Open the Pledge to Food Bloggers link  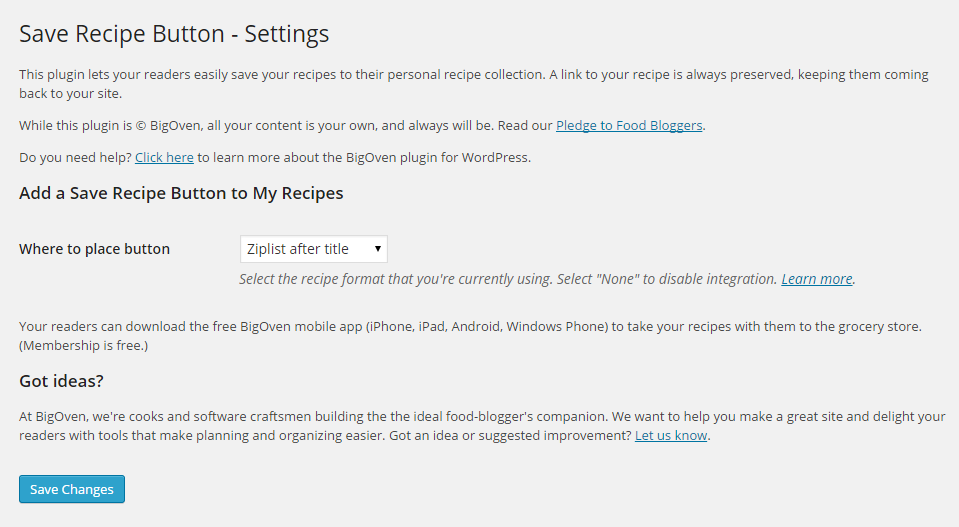(x=629, y=125)
